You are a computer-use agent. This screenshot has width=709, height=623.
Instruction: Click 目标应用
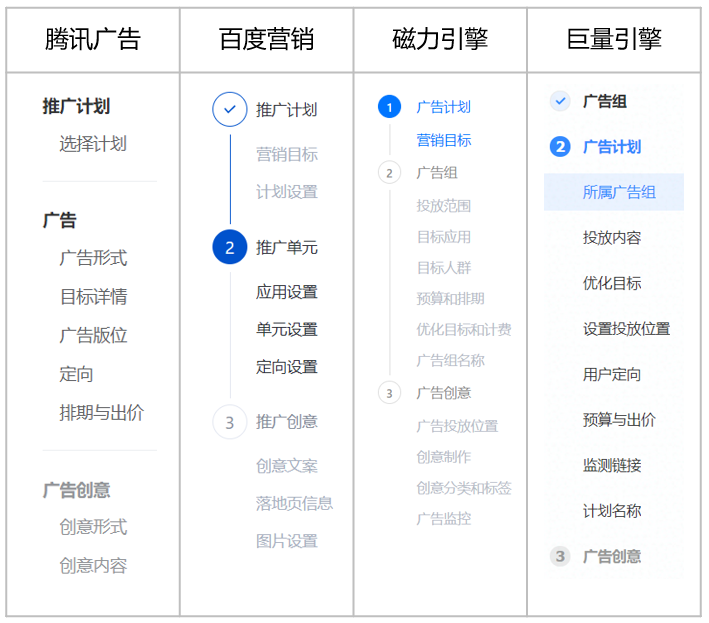point(444,237)
